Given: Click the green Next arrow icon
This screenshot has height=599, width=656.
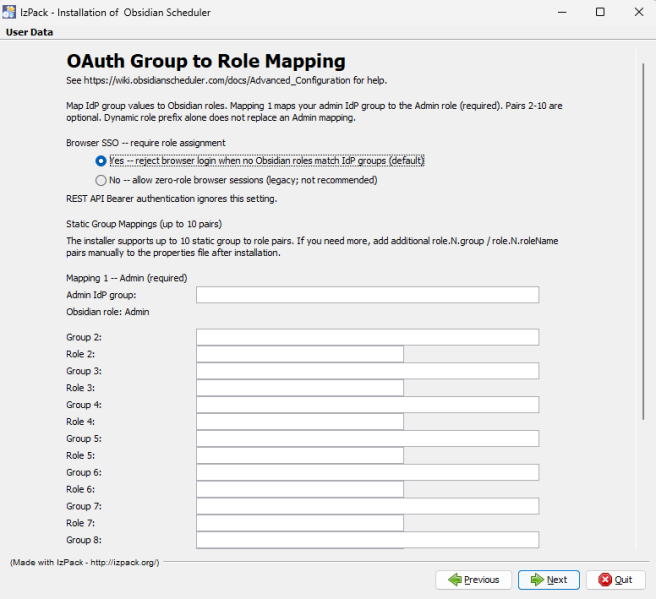Looking at the screenshot, I should pos(537,580).
